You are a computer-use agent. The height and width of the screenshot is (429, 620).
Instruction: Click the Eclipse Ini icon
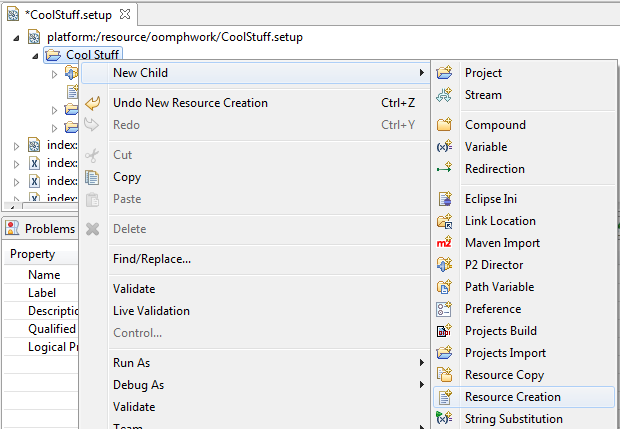[445, 199]
